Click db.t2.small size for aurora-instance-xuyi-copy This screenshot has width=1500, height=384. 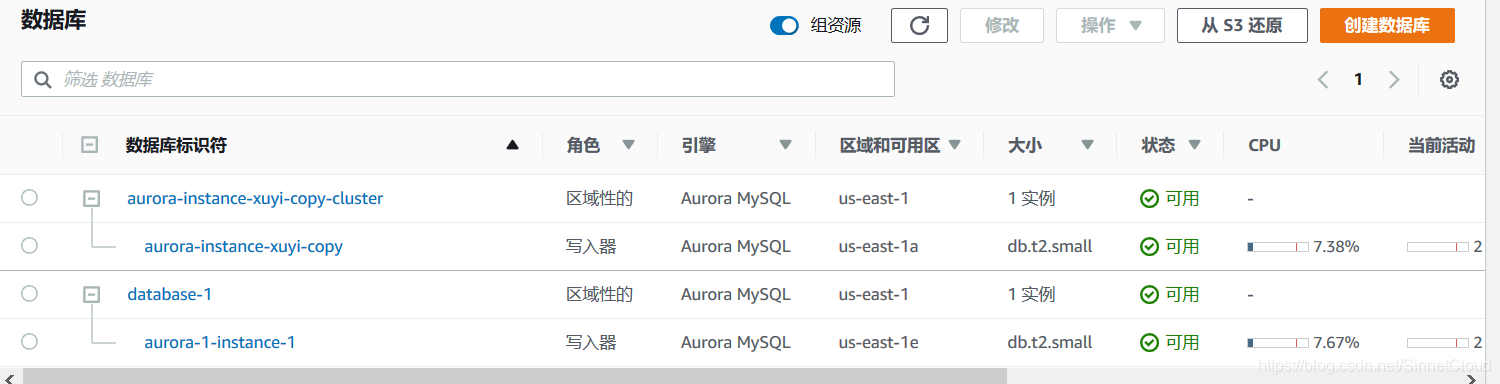click(1050, 246)
